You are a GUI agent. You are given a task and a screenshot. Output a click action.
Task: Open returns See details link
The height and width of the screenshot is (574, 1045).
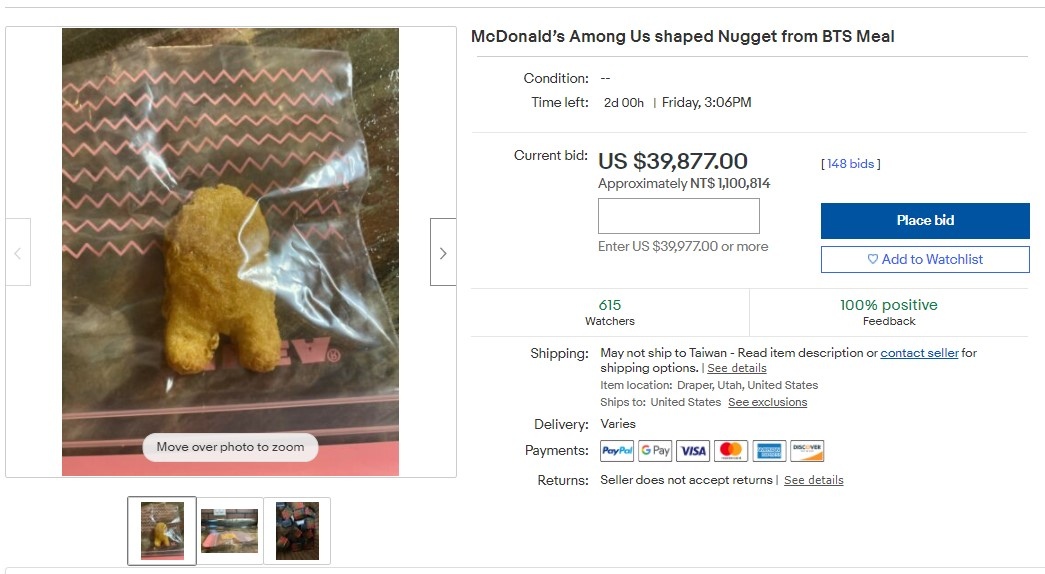point(813,480)
